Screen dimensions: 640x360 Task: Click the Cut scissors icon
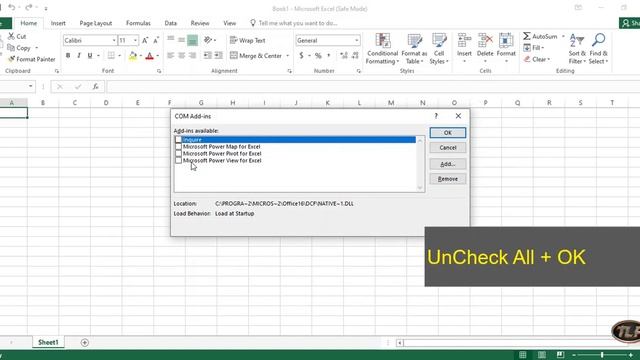click(11, 36)
